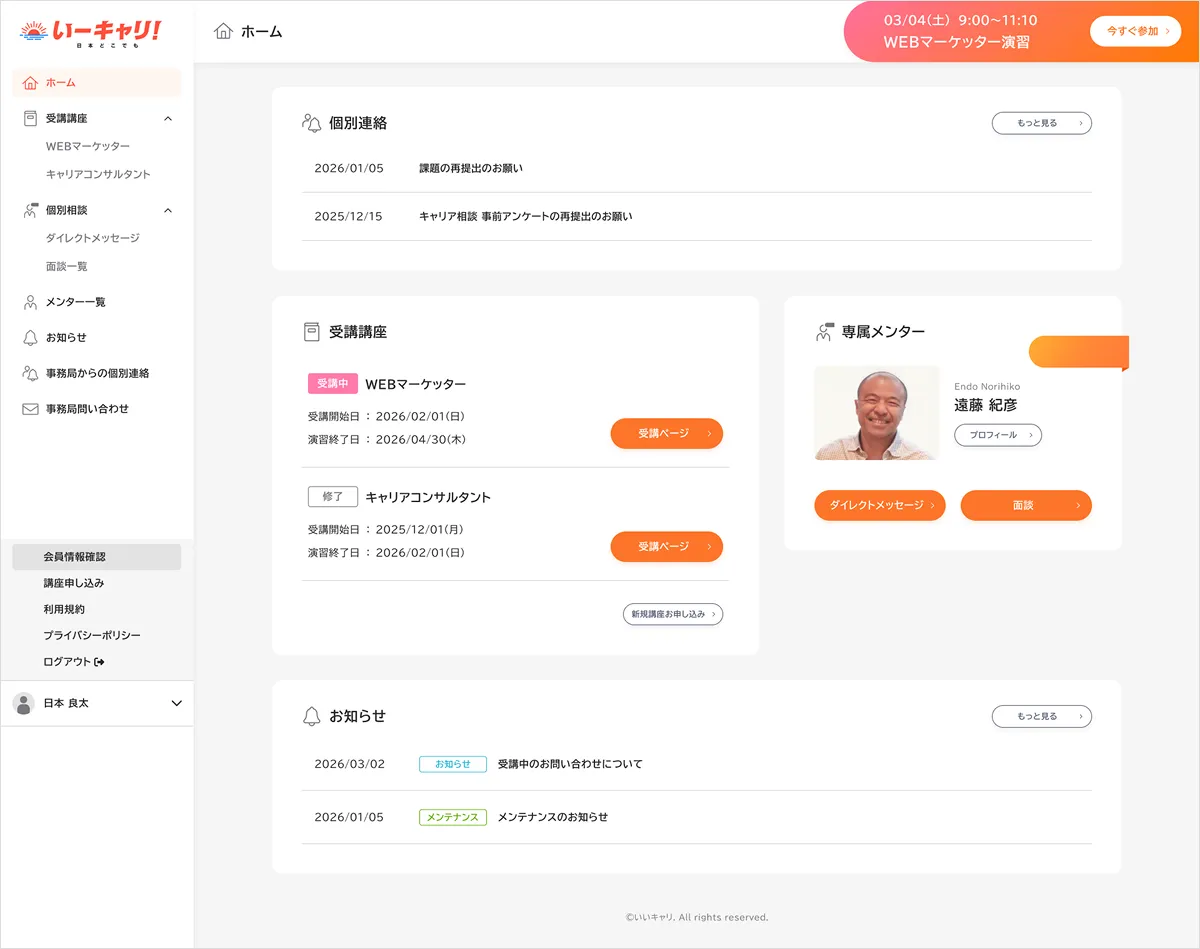This screenshot has width=1200, height=949.
Task: Click the 個別相談 person icon in sidebar
Action: pyautogui.click(x=30, y=211)
